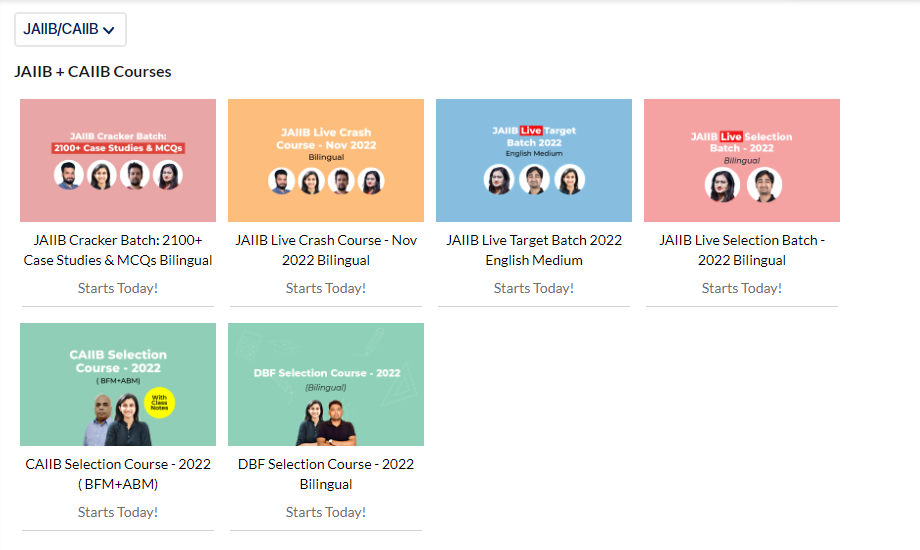Viewport: 920px width, 550px height.
Task: Click the JAIIB Live Selection Batch thumbnail
Action: click(742, 160)
